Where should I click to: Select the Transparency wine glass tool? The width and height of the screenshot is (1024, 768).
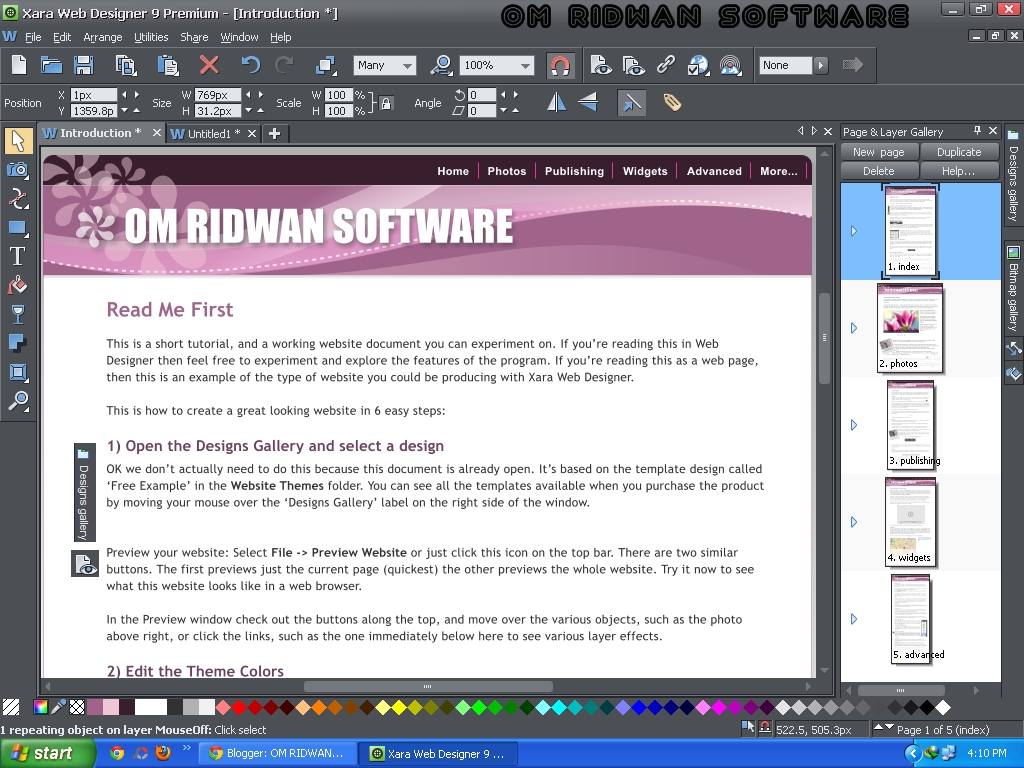click(18, 314)
